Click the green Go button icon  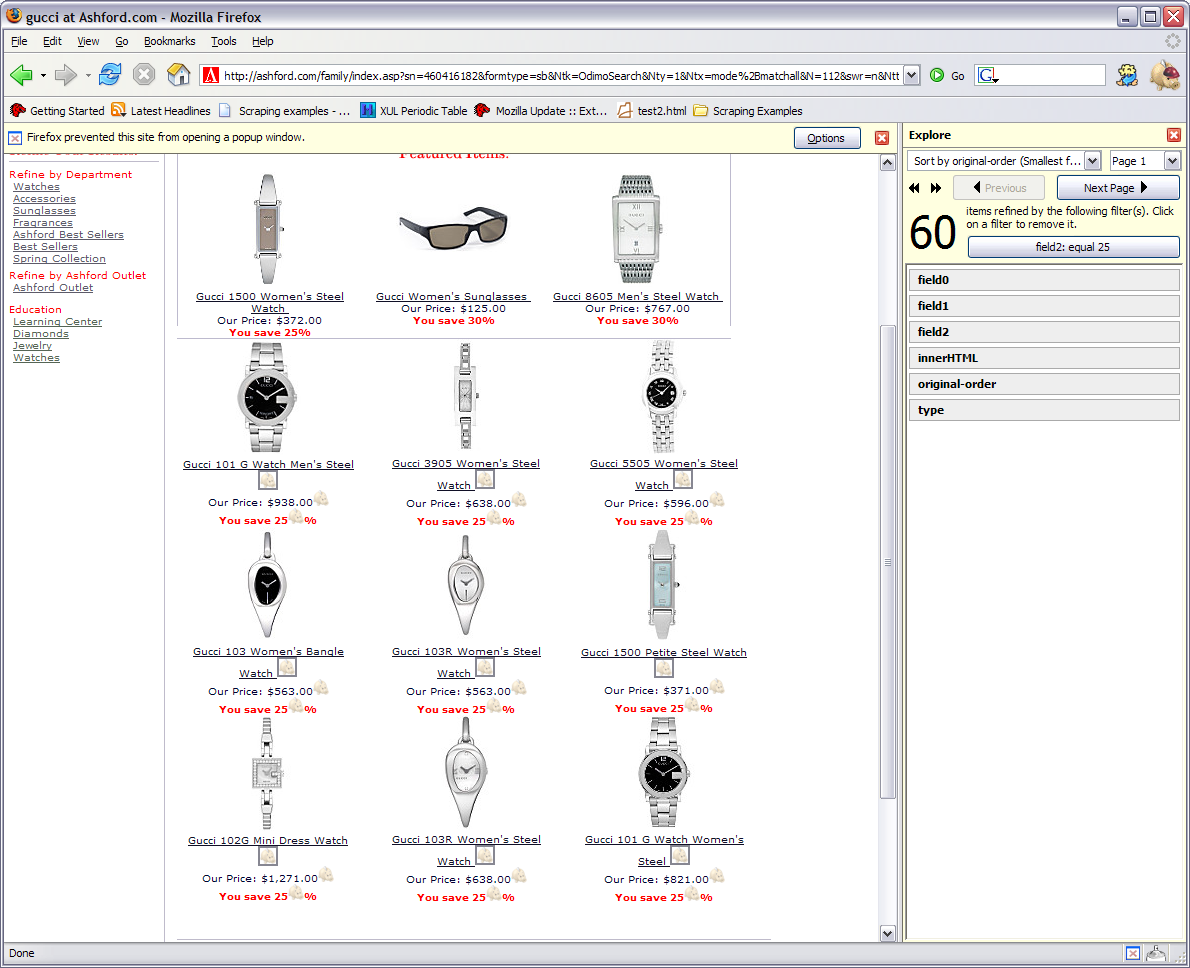937,75
